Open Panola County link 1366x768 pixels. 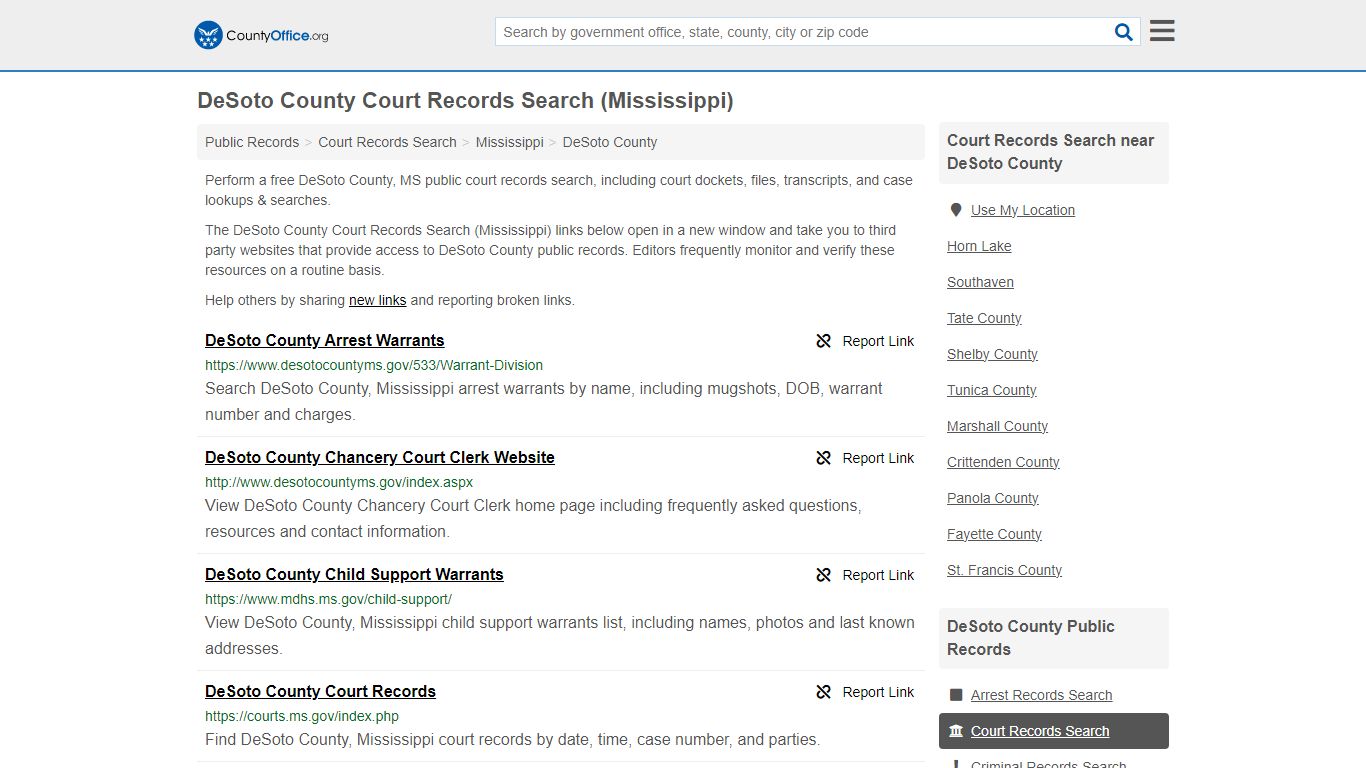[993, 498]
